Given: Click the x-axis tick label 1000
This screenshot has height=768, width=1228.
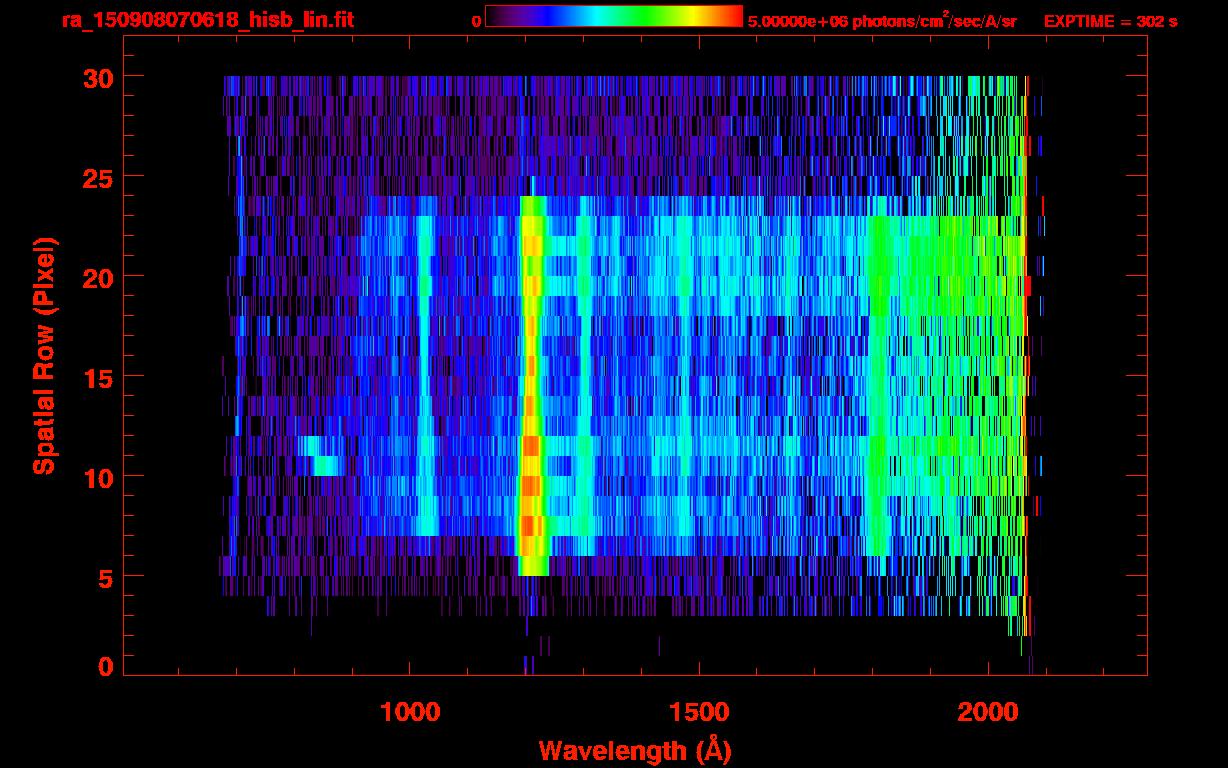Looking at the screenshot, I should pos(409,712).
